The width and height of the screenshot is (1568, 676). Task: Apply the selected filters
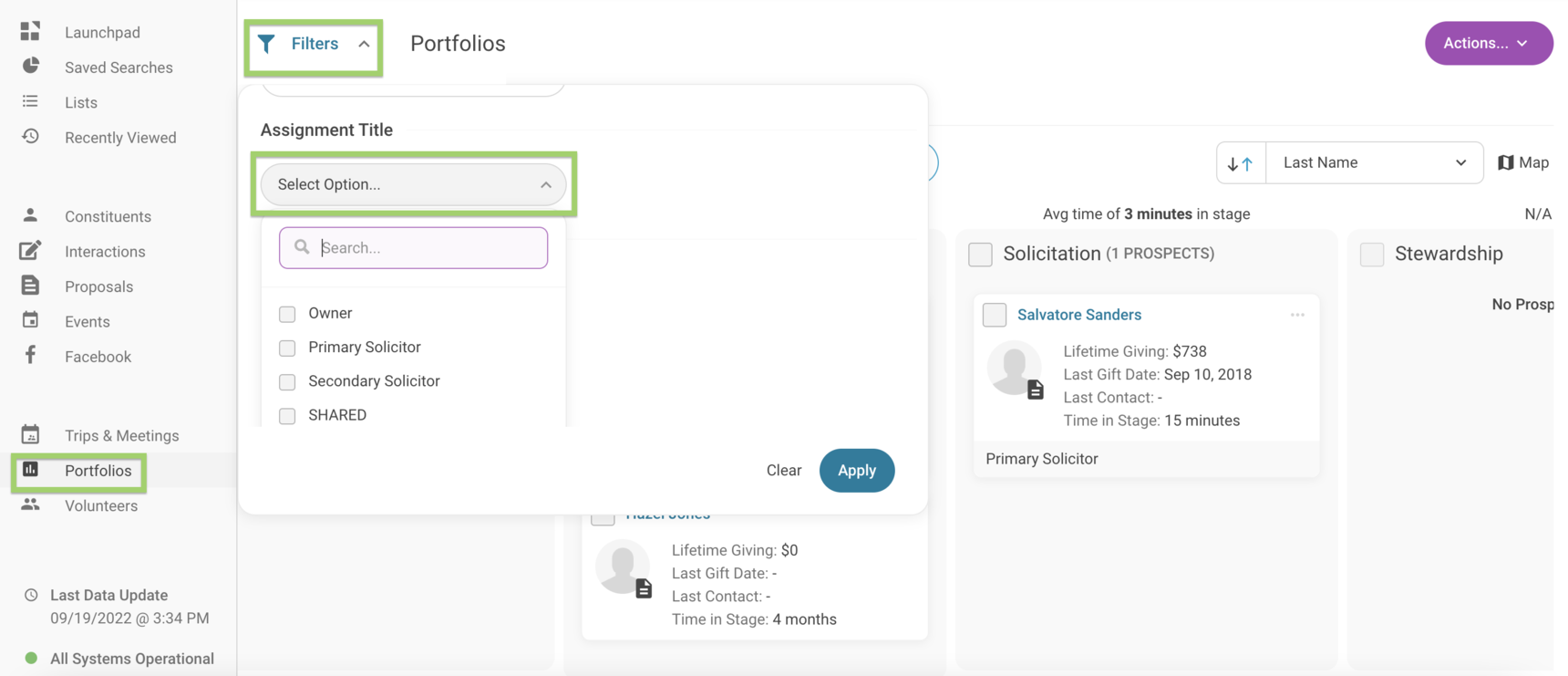coord(856,470)
